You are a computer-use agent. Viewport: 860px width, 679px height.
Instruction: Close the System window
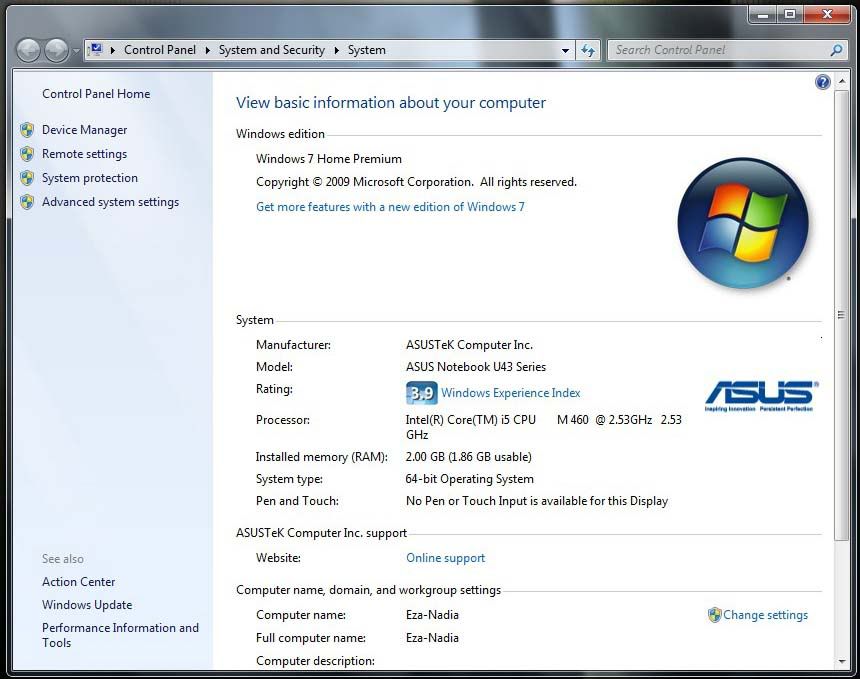coord(828,14)
